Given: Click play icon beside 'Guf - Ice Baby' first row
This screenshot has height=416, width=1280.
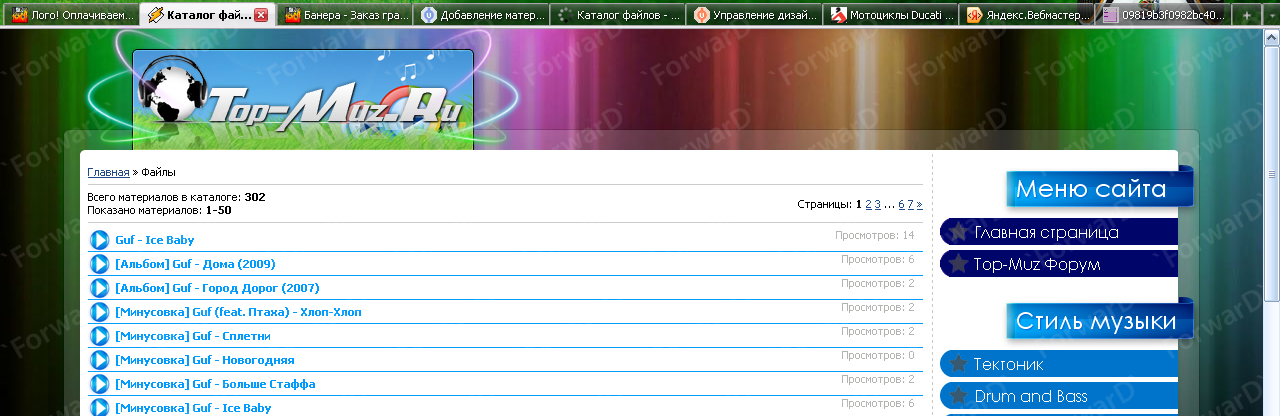Looking at the screenshot, I should pyautogui.click(x=99, y=240).
